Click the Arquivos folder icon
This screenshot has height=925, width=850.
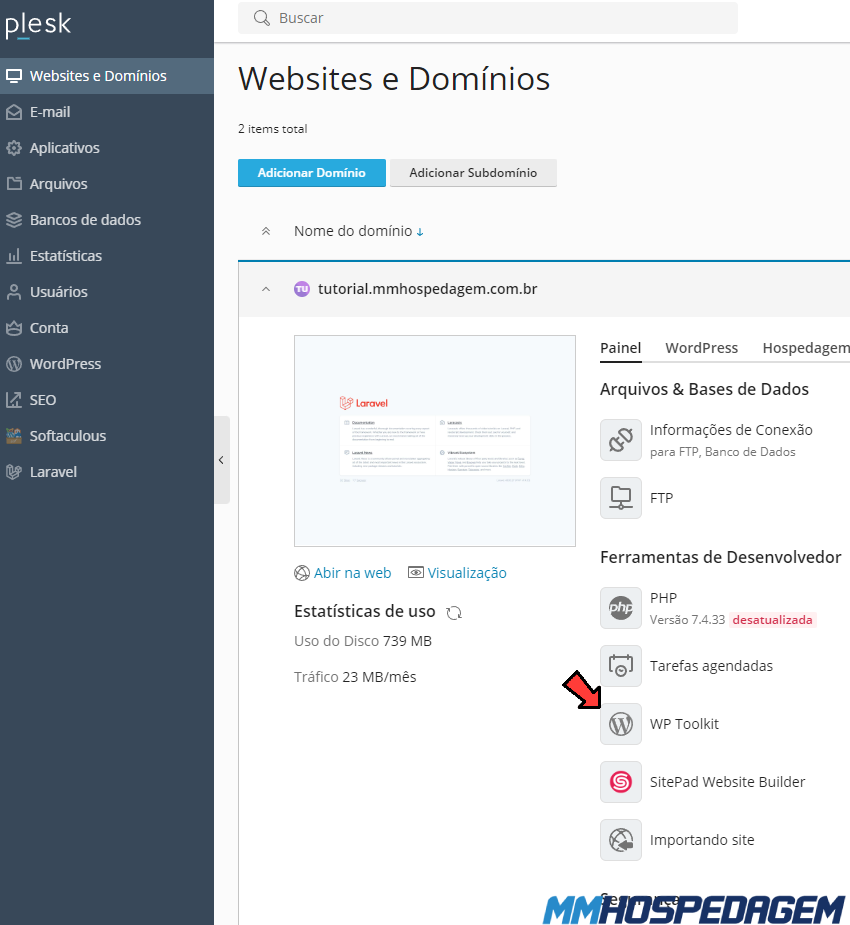[x=14, y=184]
